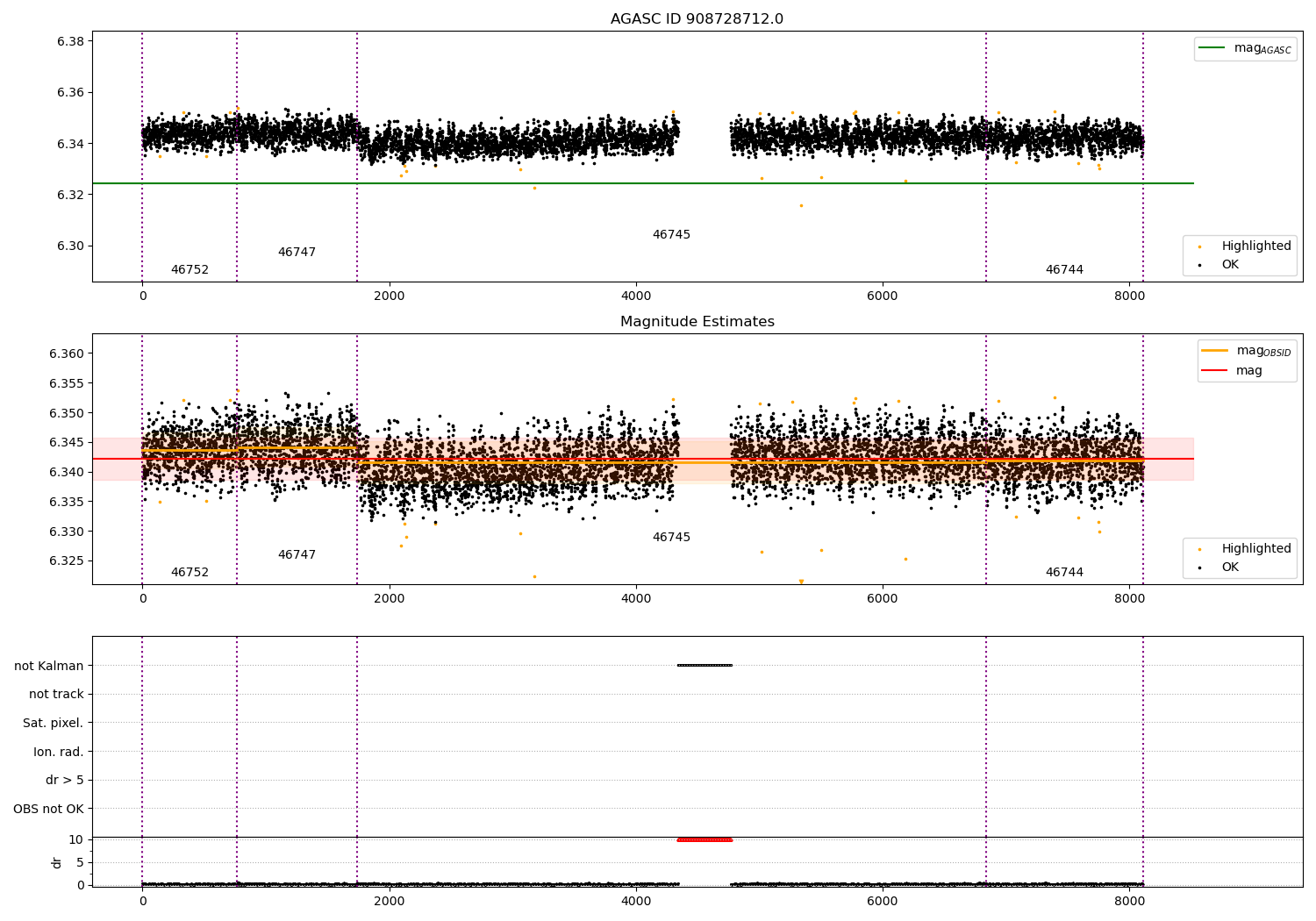Click the 'Ion. rad.' axis label
The width and height of the screenshot is (1316, 921).
[x=58, y=752]
